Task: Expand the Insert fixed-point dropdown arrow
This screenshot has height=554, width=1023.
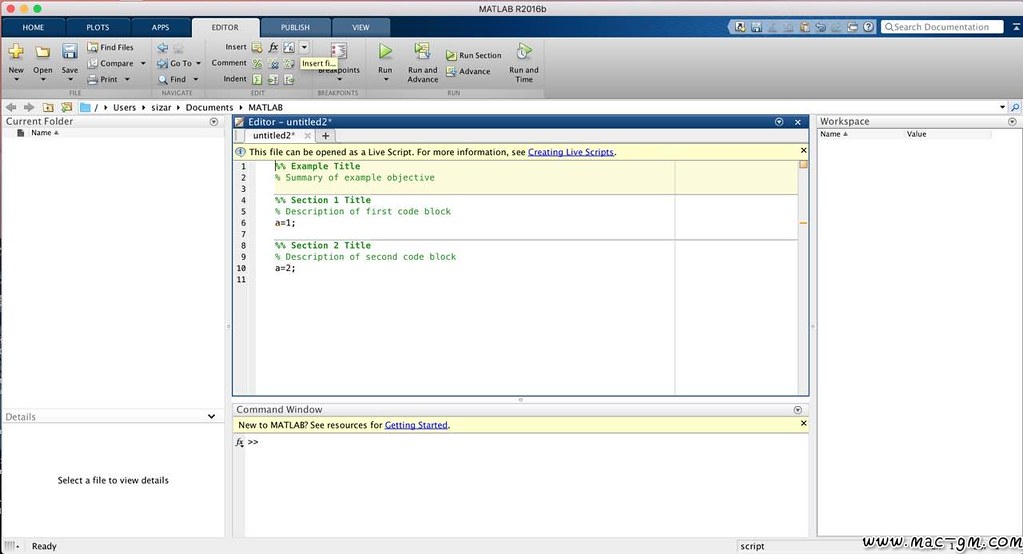Action: coord(304,47)
